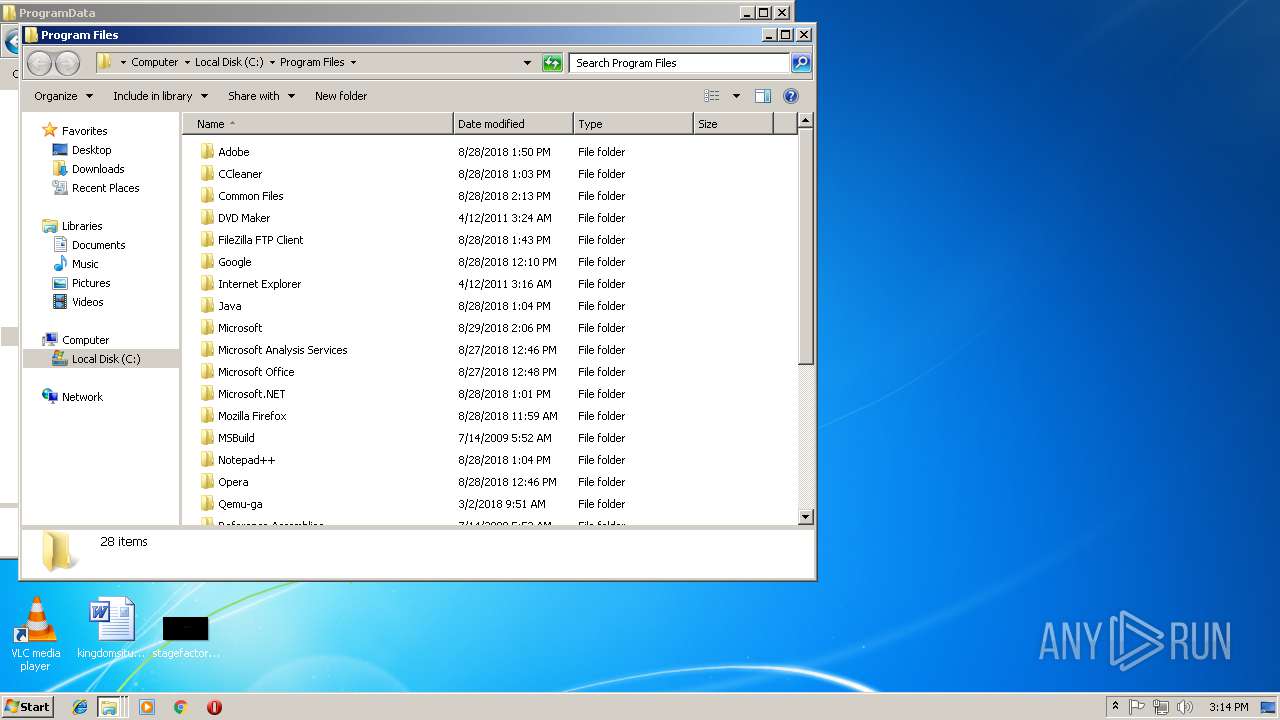This screenshot has width=1280, height=720.
Task: Click the scroll down arrow of file list
Action: [806, 517]
